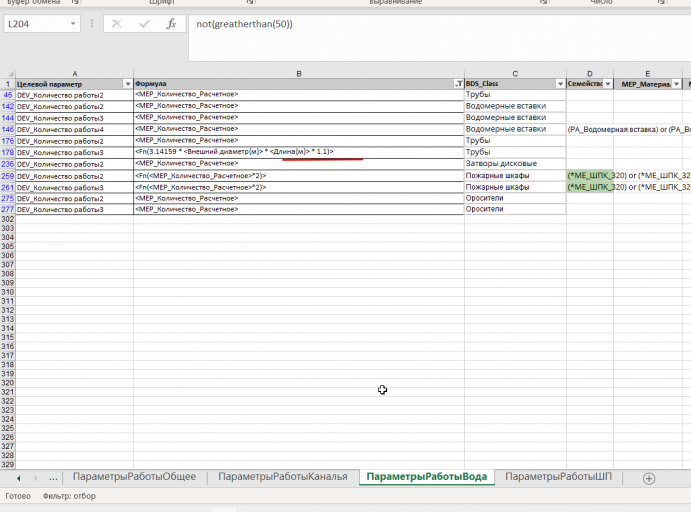Open the Insert Function fx dialog
691x512 pixels.
tap(171, 24)
